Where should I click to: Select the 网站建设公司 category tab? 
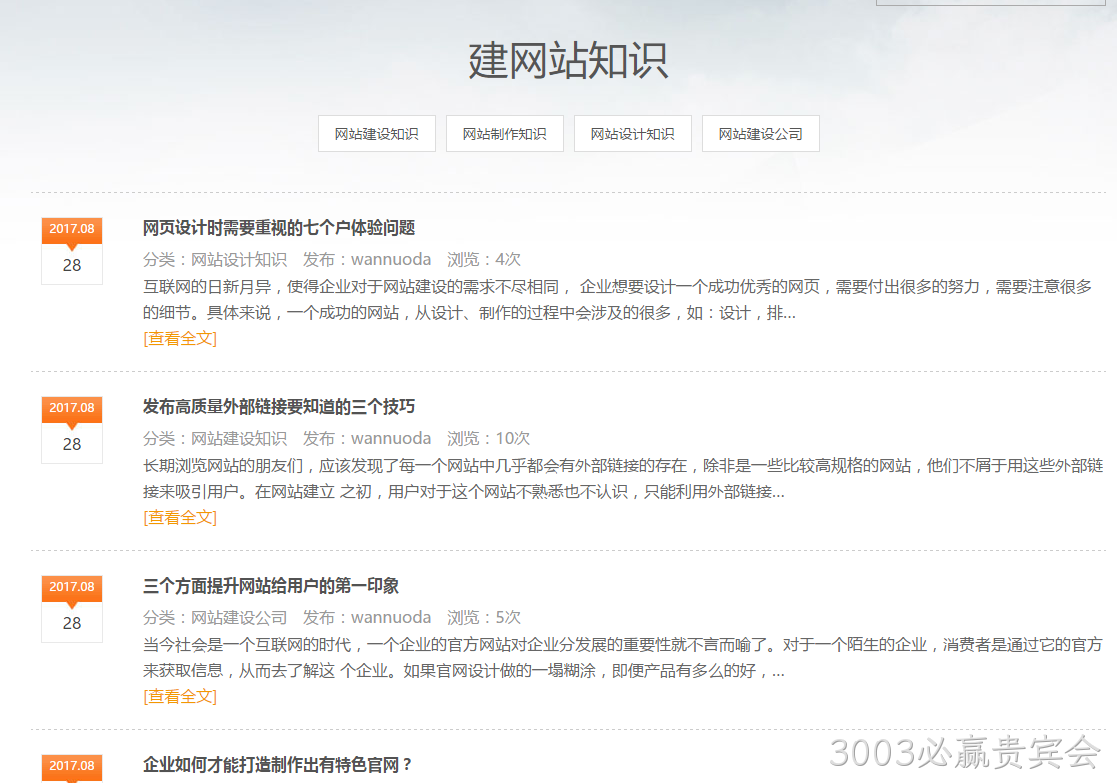(x=761, y=133)
